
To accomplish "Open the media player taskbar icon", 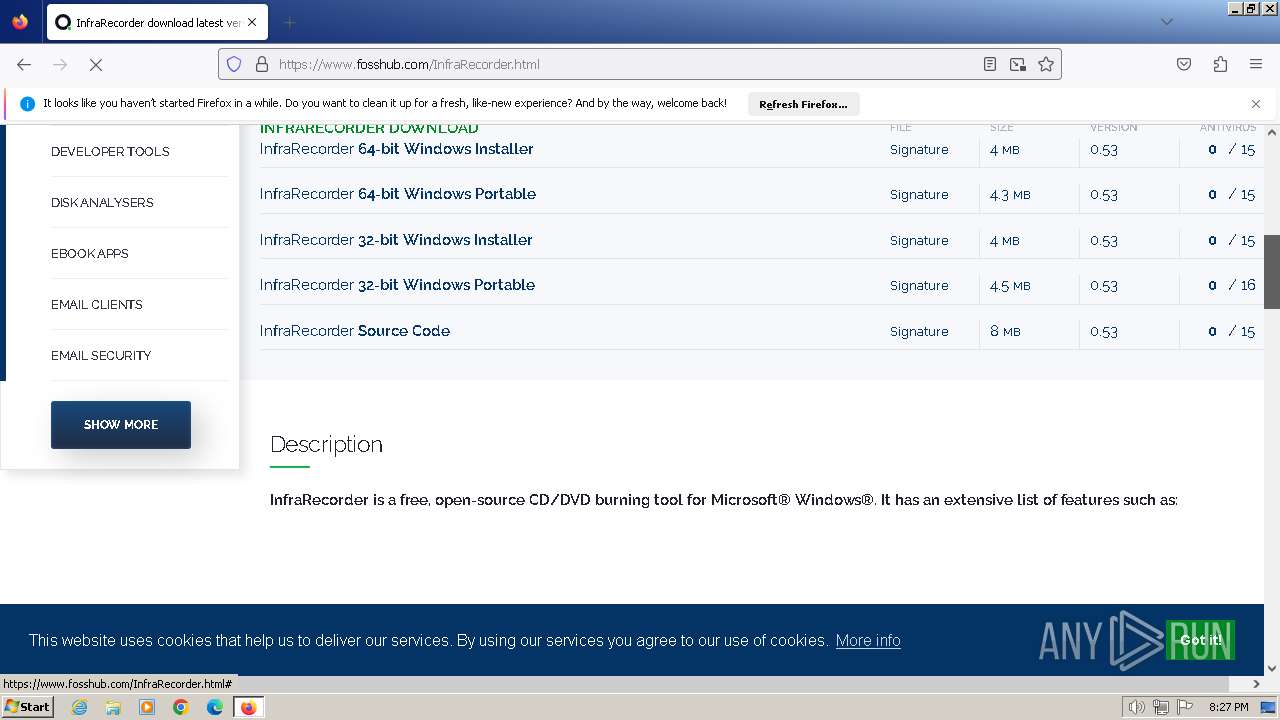I will 147,707.
